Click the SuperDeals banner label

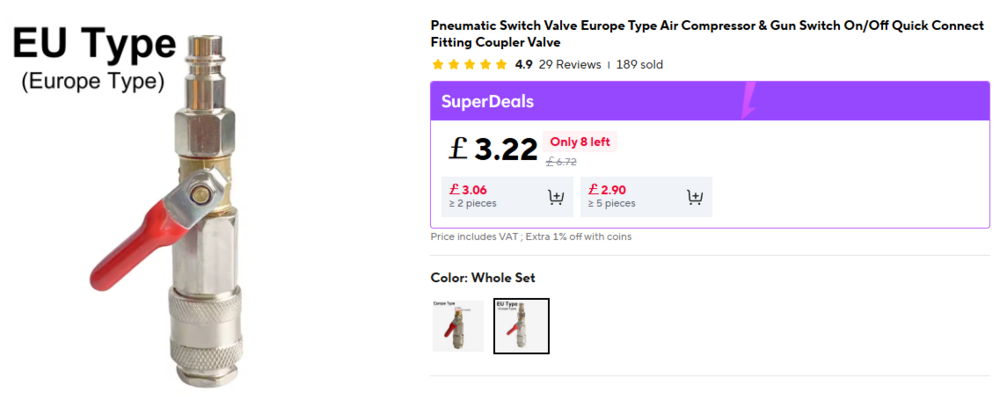(488, 101)
